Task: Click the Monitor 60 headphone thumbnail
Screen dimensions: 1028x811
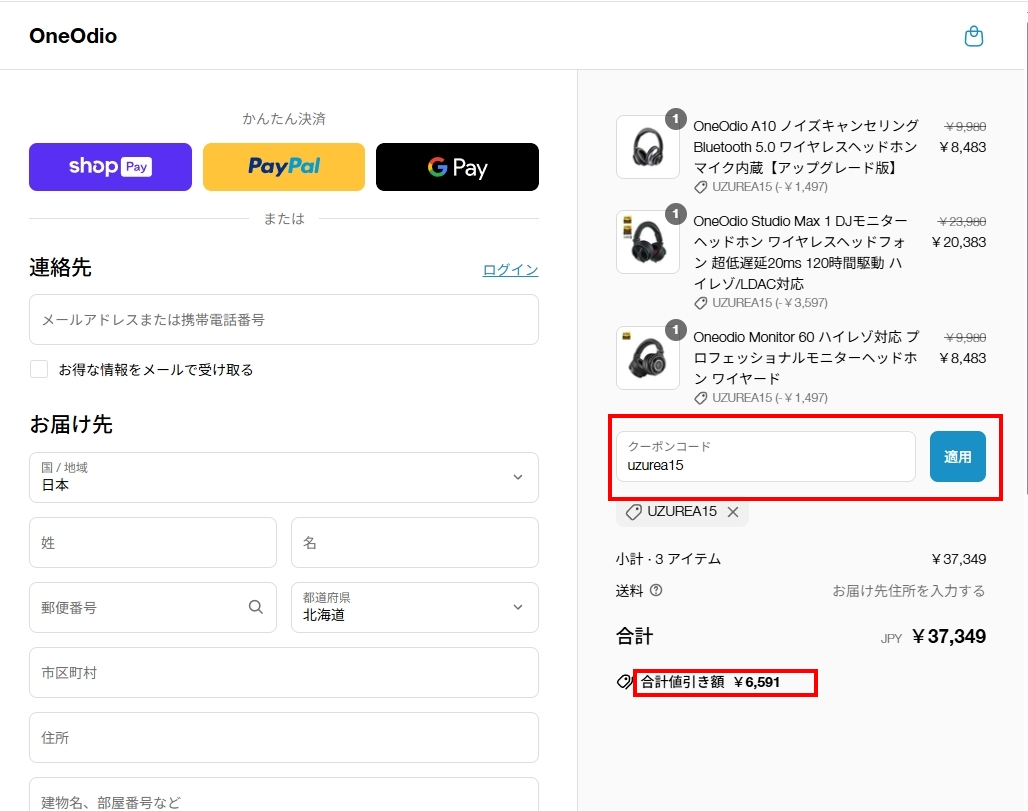Action: 648,358
